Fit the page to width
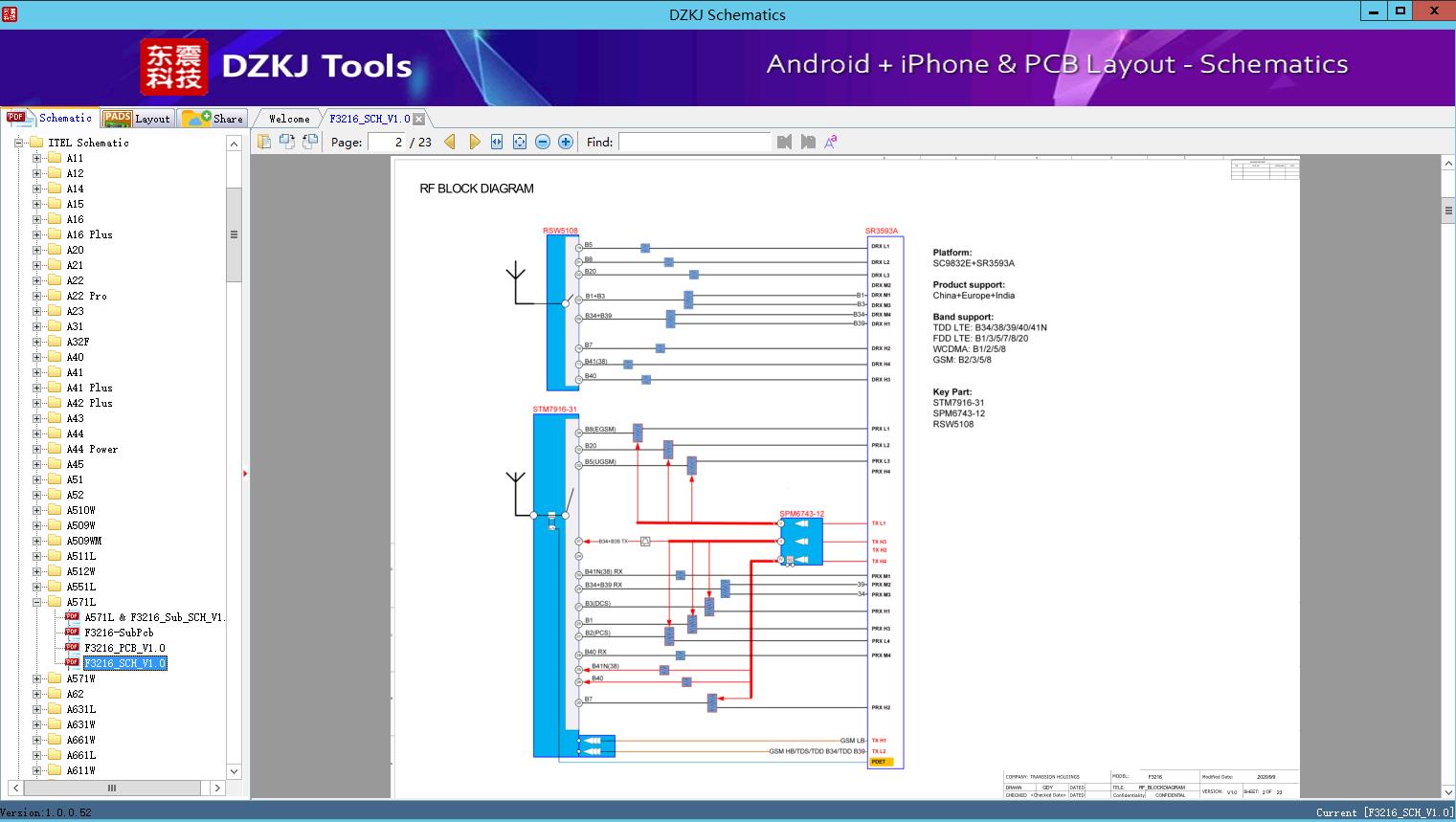 coord(497,142)
